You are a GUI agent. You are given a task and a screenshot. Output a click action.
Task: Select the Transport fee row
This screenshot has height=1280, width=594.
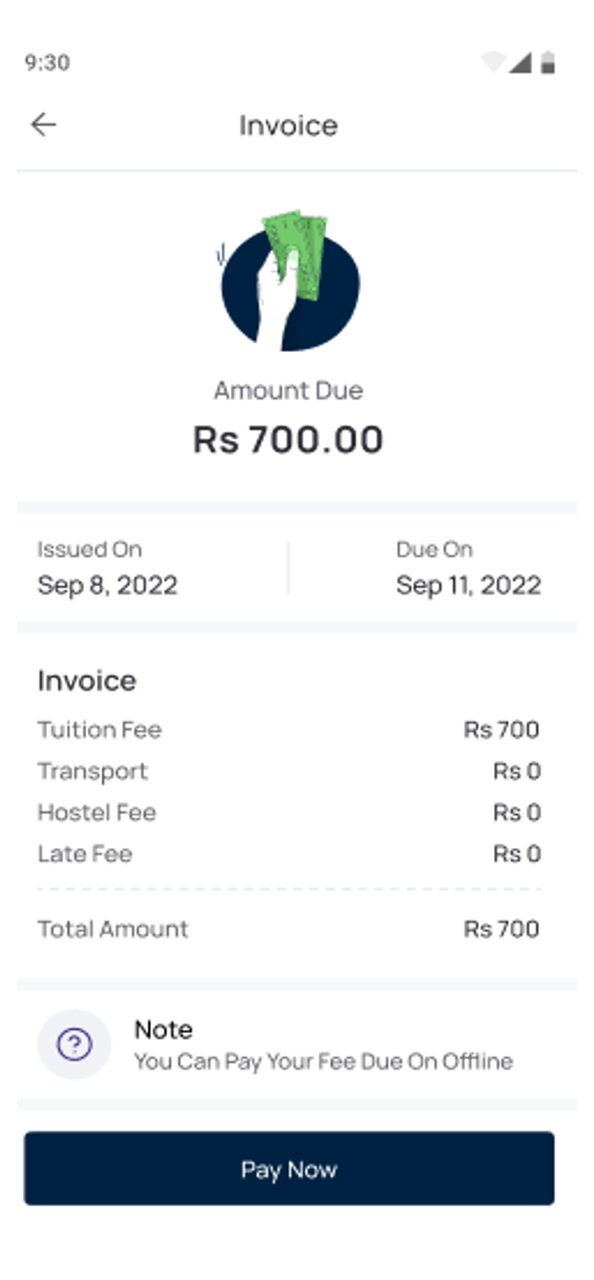pos(289,771)
